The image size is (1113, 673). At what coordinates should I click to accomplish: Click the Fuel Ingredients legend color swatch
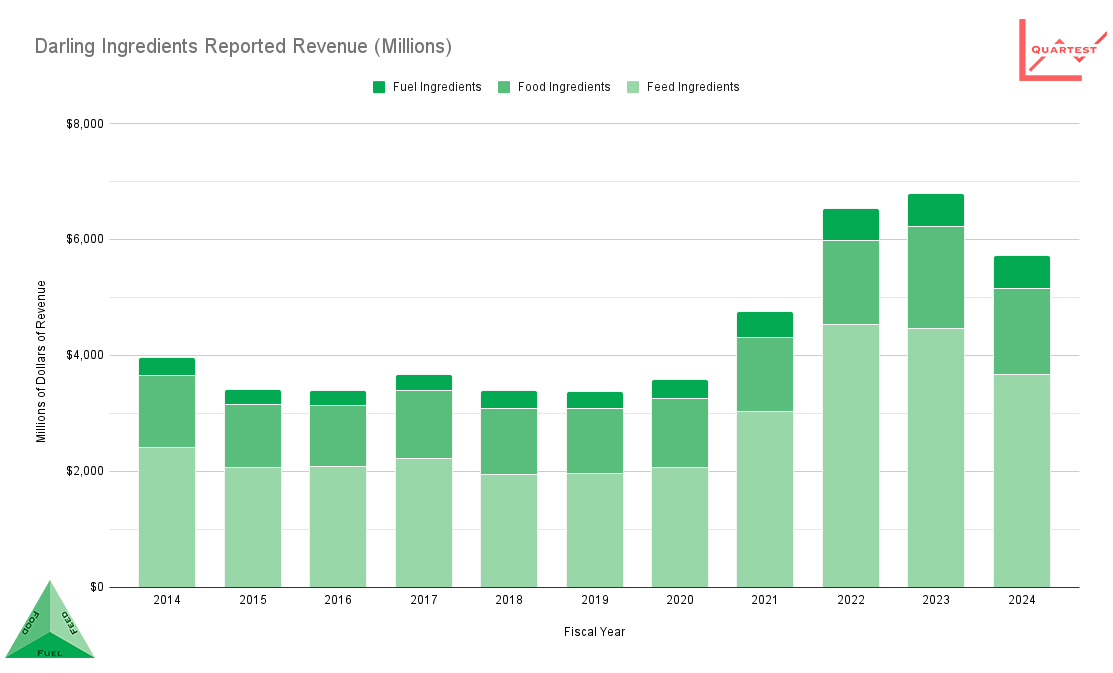click(x=379, y=87)
